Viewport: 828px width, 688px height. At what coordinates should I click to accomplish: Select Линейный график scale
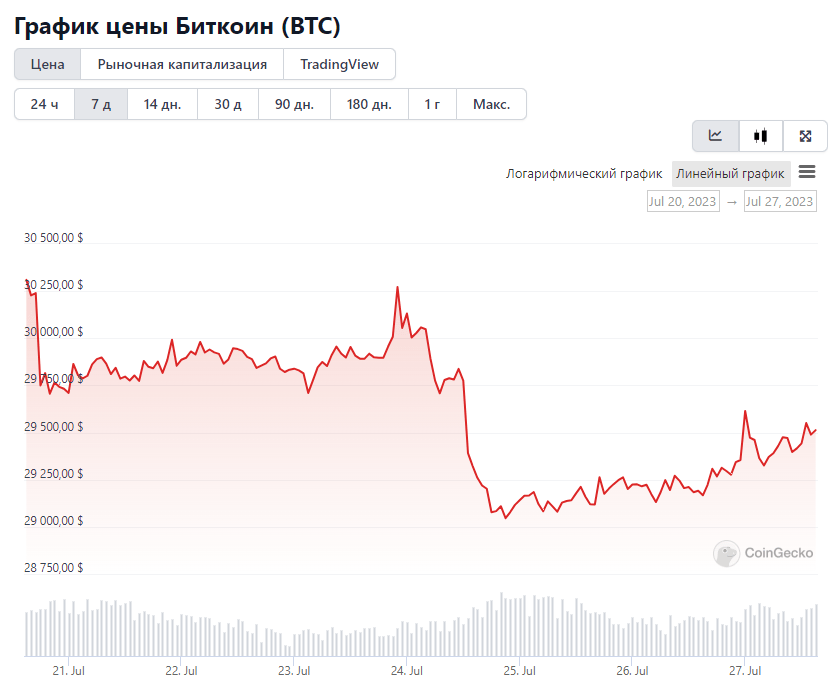731,174
